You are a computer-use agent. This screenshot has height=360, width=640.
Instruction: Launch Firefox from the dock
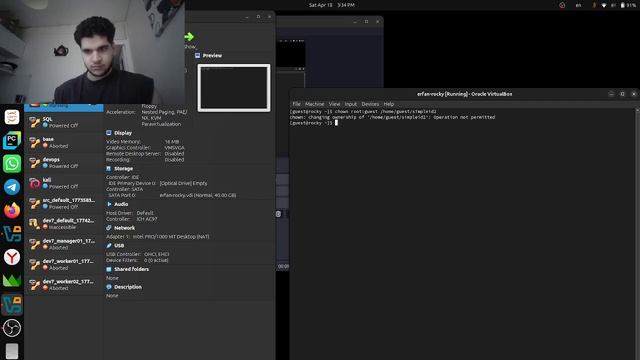(12, 210)
